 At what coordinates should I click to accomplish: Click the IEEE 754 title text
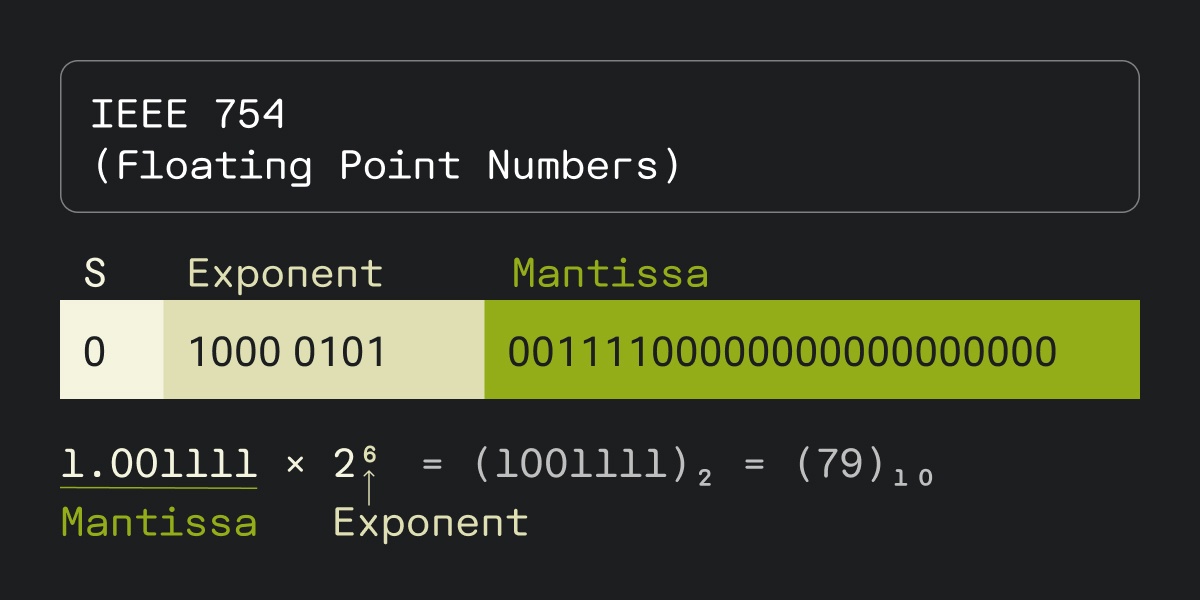coord(188,114)
